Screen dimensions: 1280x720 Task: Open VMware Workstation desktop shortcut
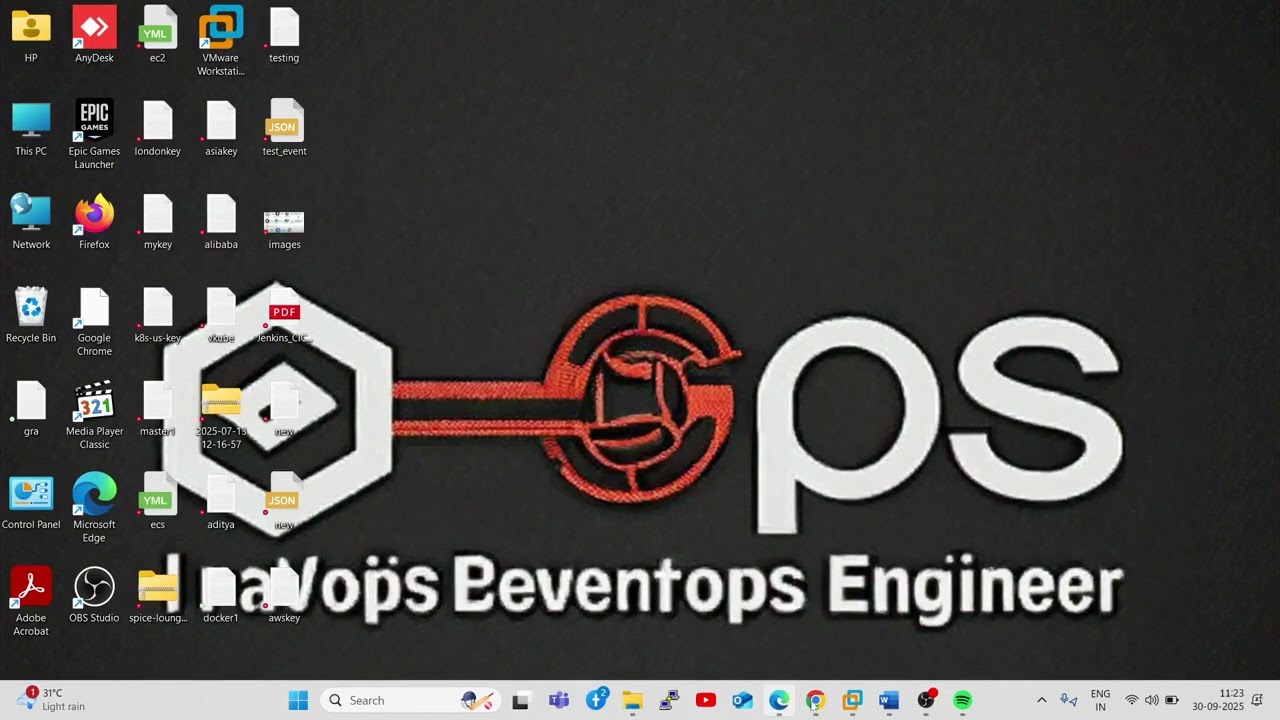(x=220, y=41)
